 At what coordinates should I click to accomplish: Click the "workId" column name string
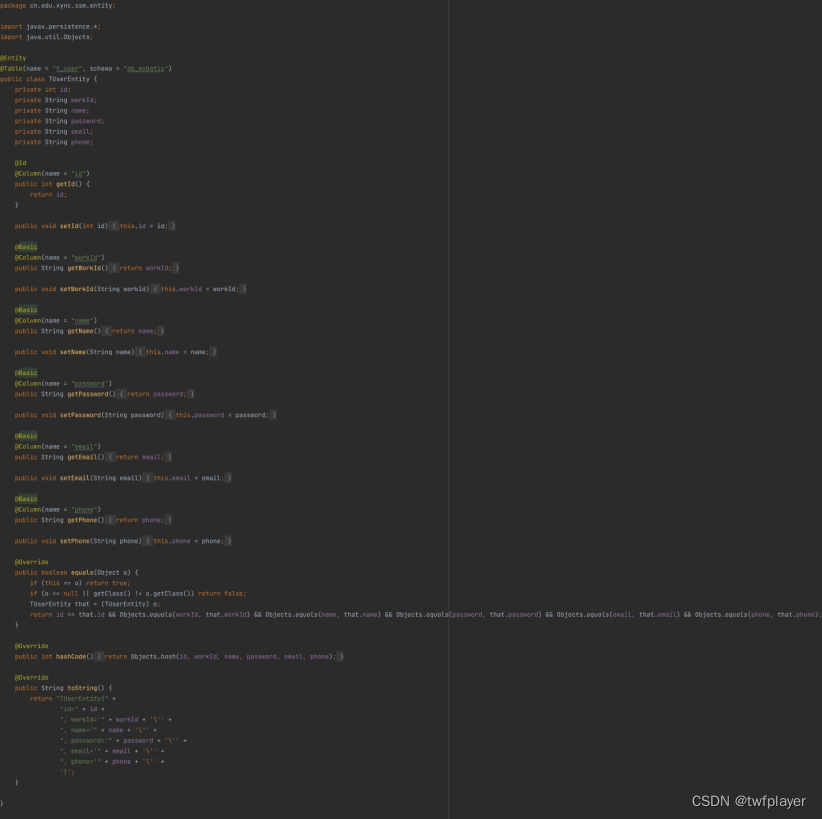pyautogui.click(x=86, y=257)
